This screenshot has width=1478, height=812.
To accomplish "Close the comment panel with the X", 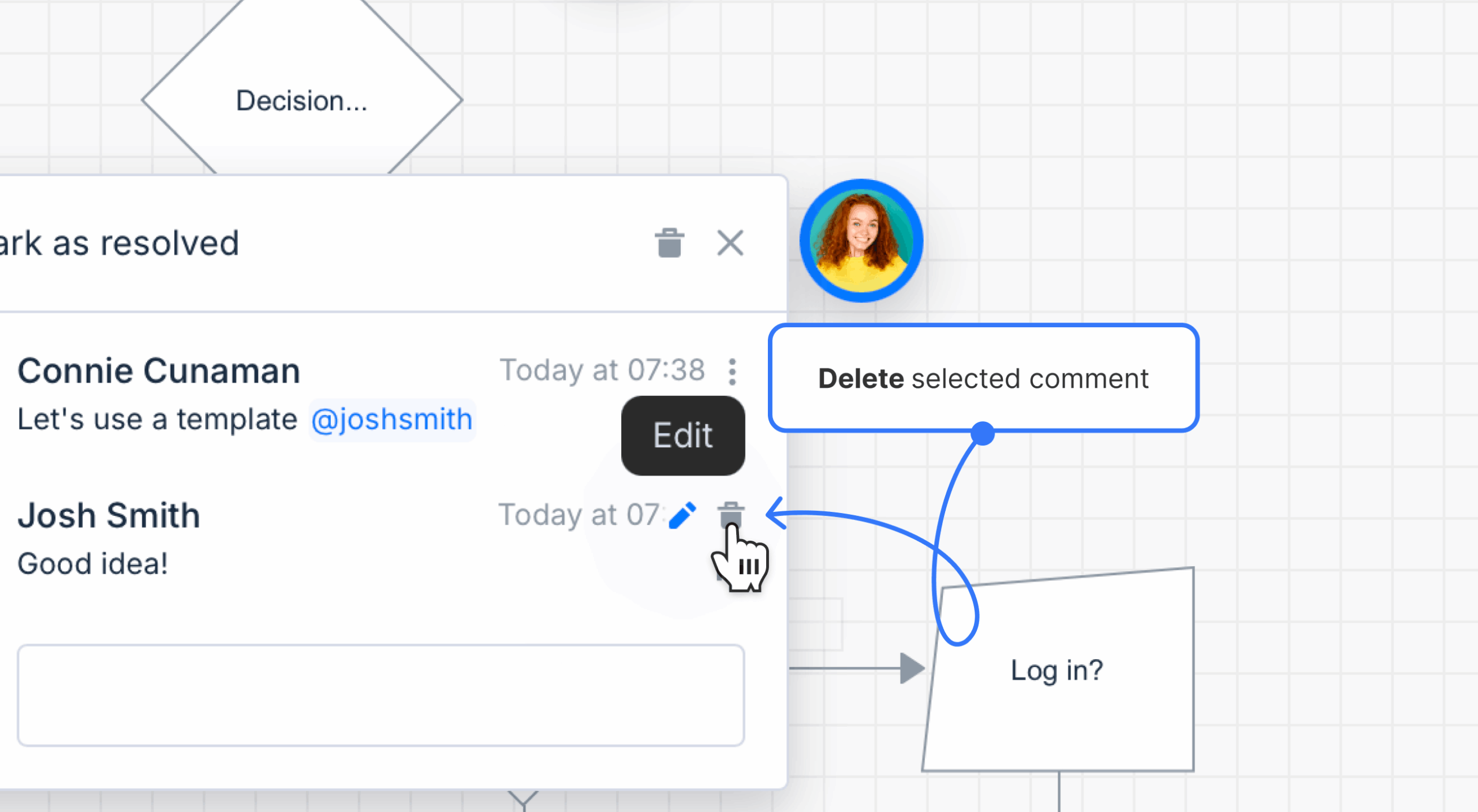I will coord(730,243).
